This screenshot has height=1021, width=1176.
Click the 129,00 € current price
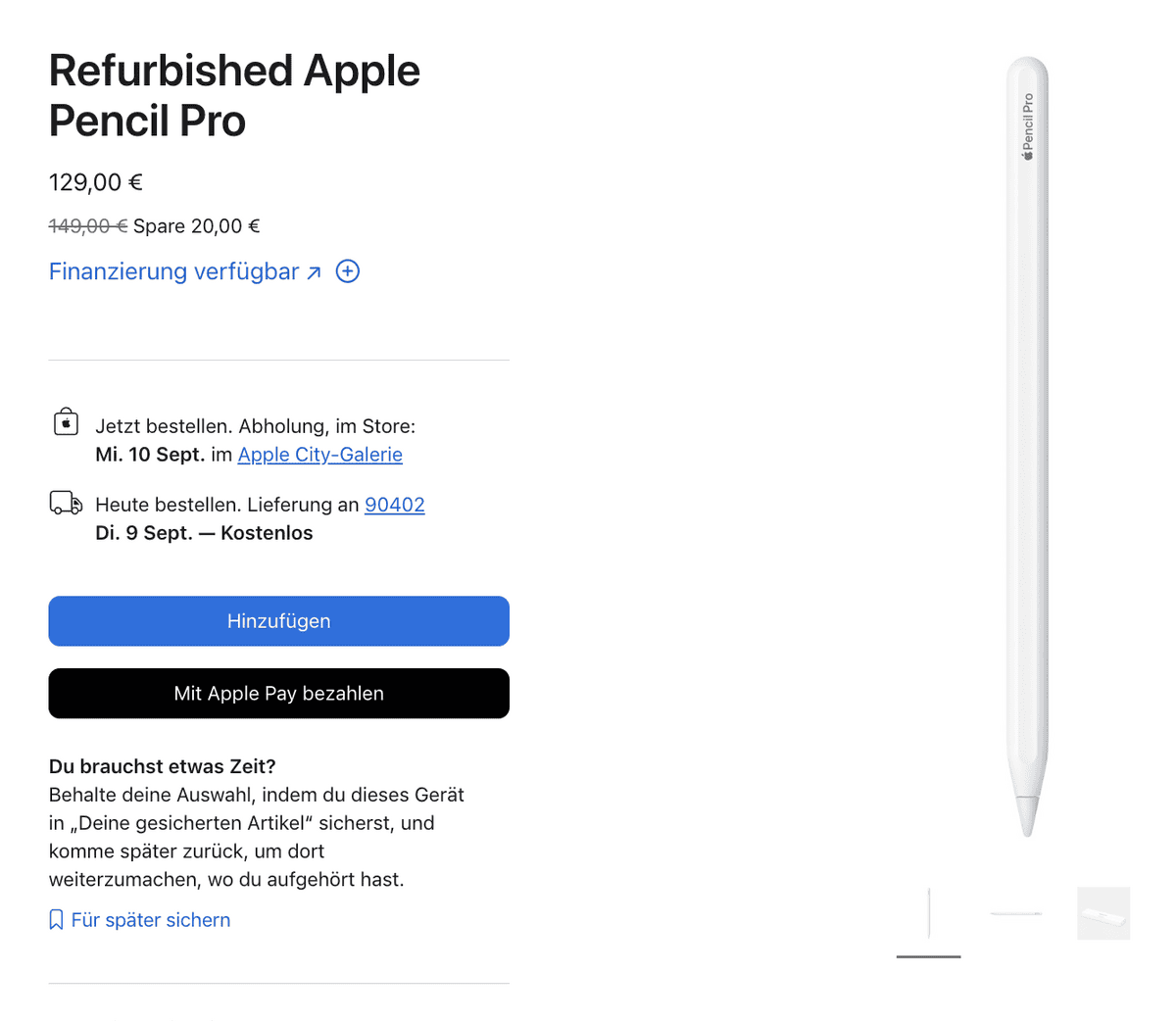(96, 182)
